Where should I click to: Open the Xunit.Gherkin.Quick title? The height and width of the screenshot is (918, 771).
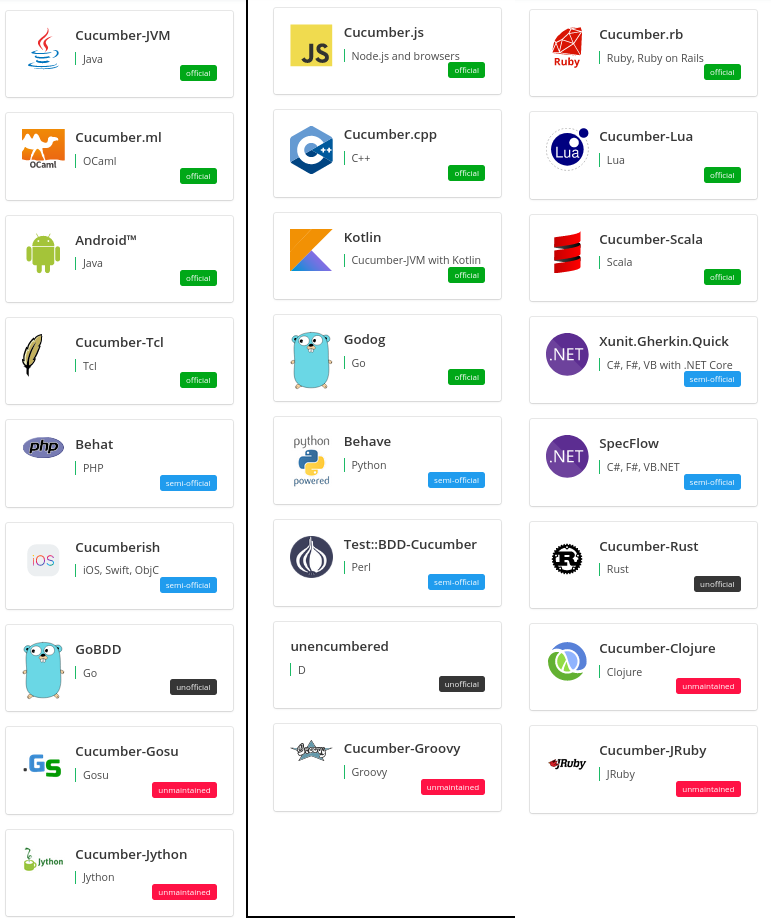pos(663,341)
